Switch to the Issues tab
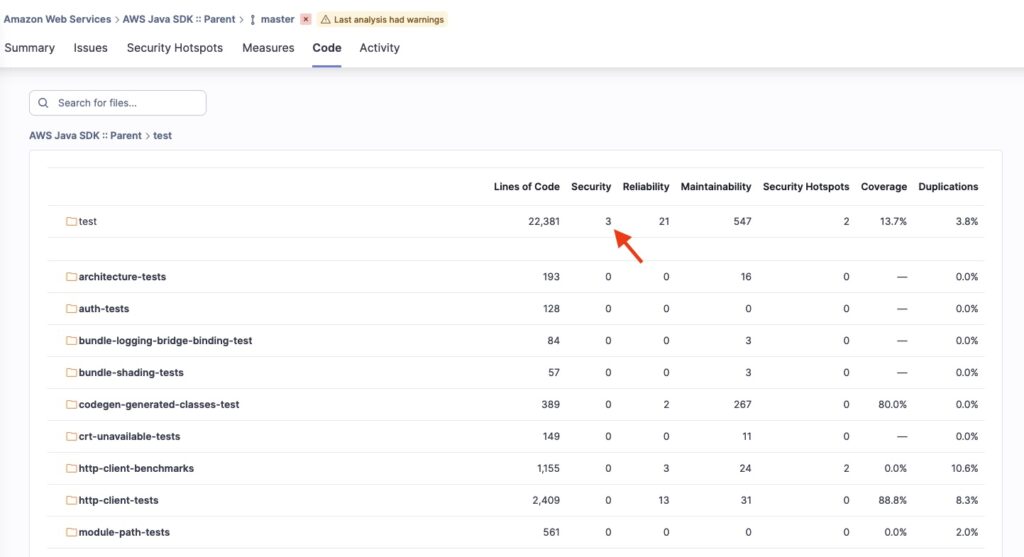This screenshot has width=1024, height=557. tap(91, 48)
